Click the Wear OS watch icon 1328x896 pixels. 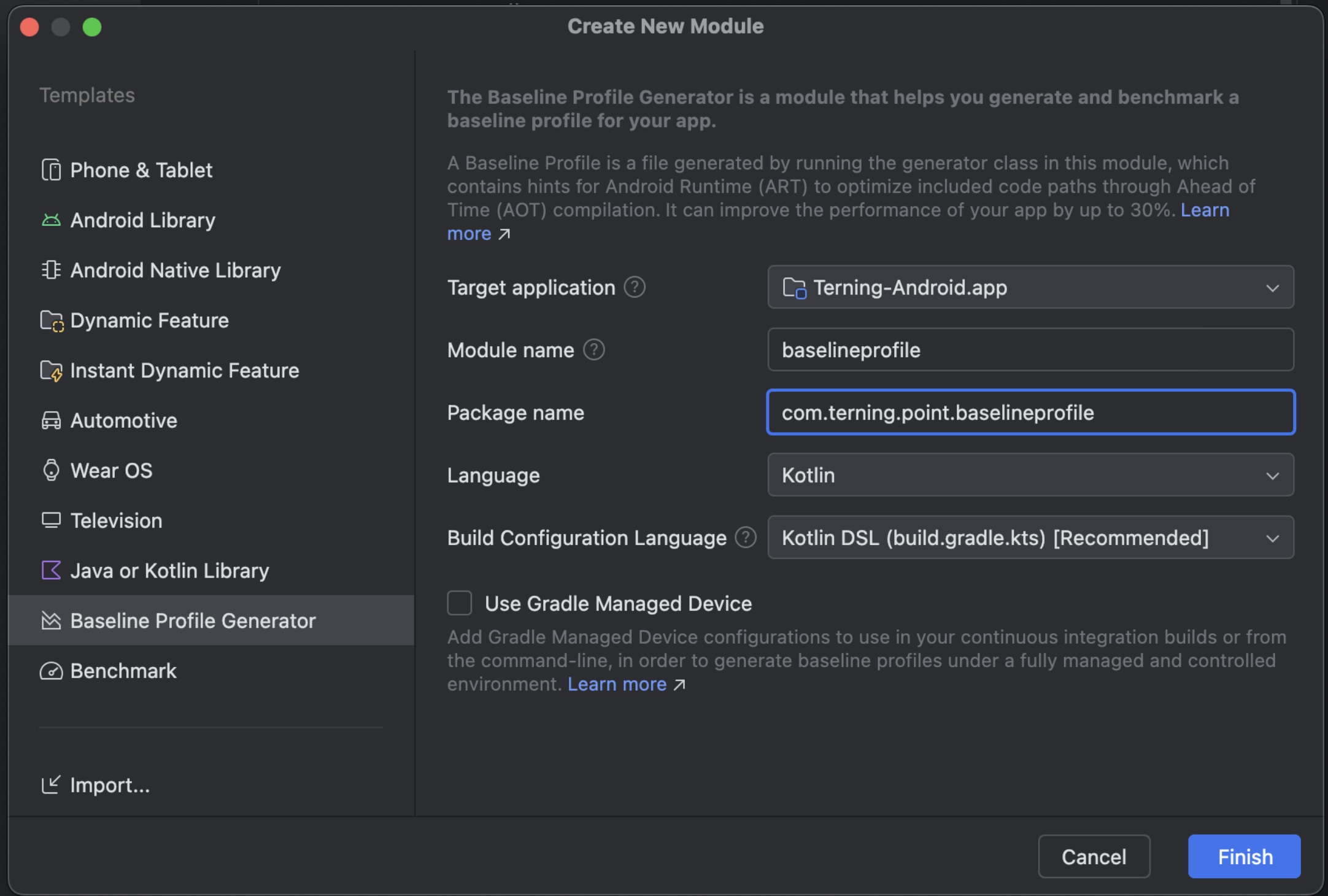click(x=51, y=471)
